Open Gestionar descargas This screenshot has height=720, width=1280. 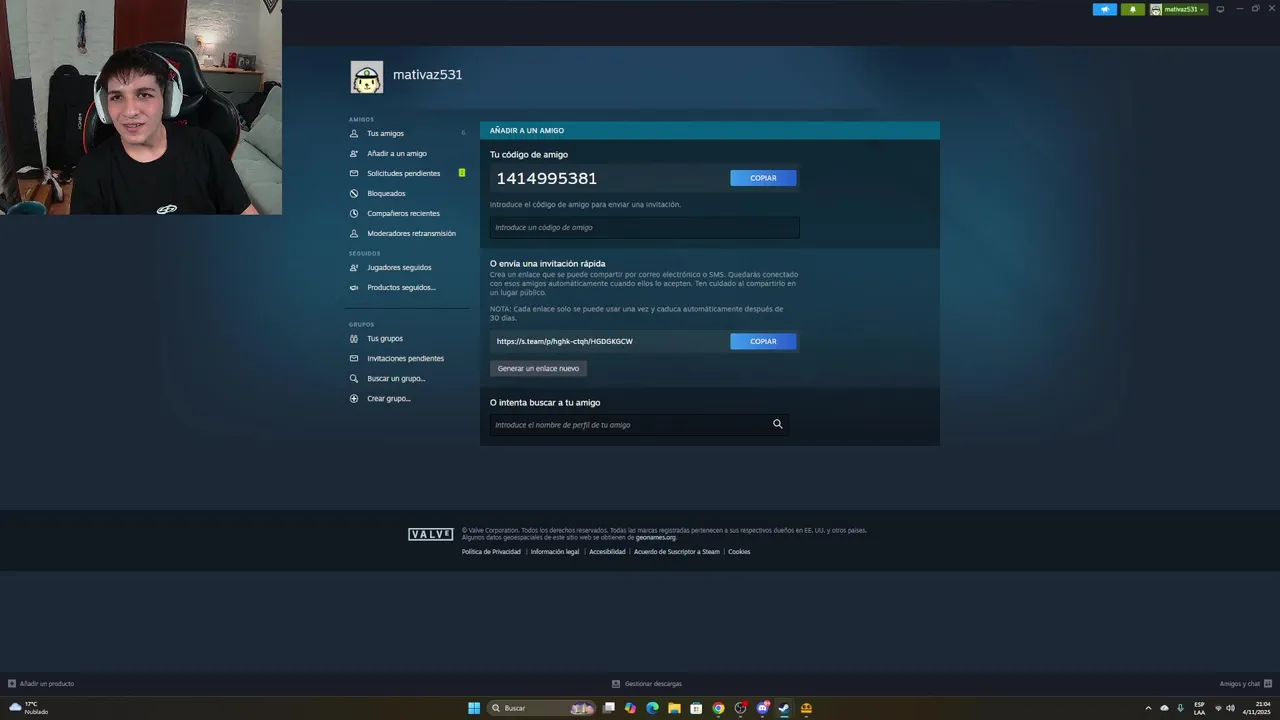coord(647,684)
